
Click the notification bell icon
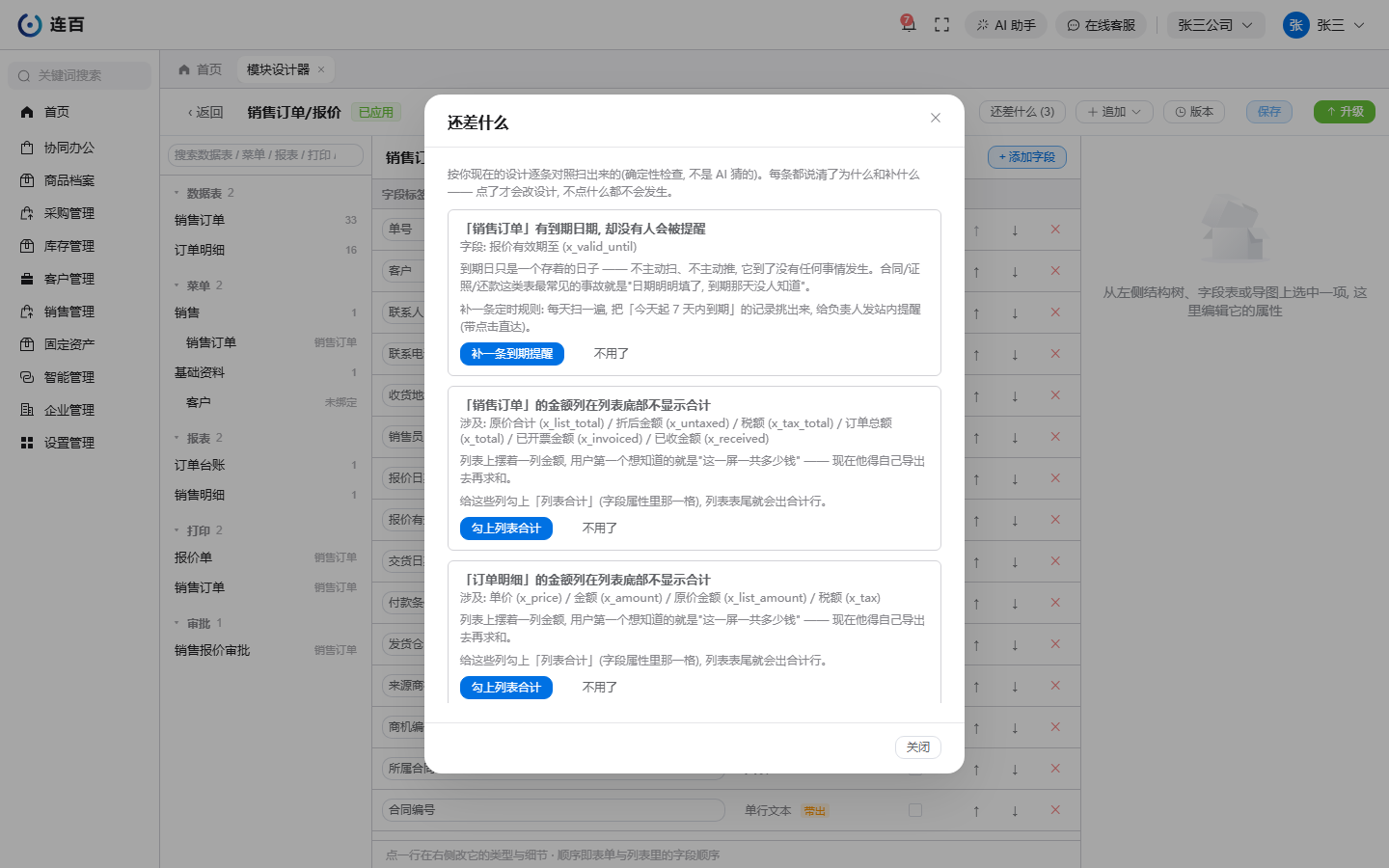(908, 24)
